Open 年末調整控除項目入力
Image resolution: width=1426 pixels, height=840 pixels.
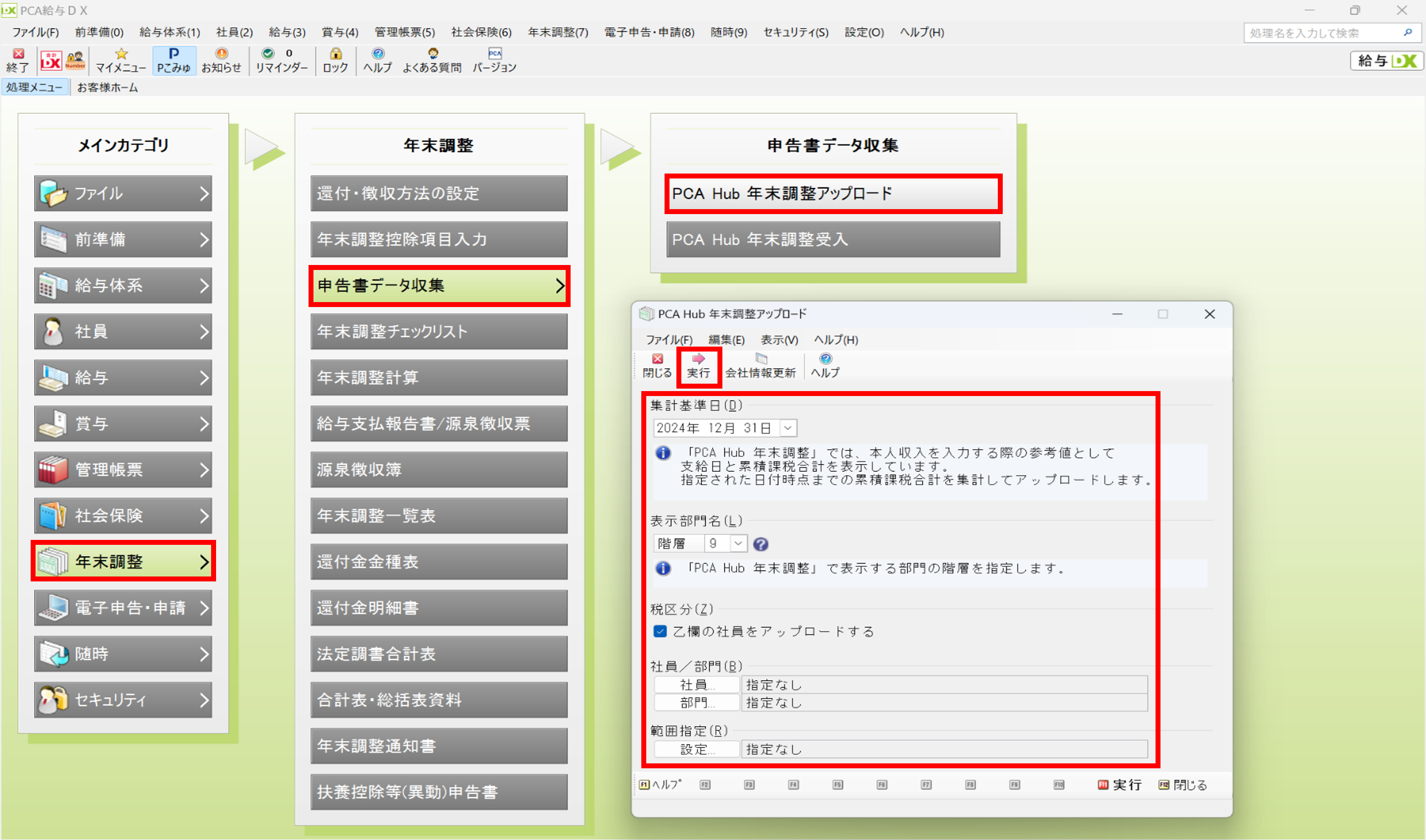[439, 239]
